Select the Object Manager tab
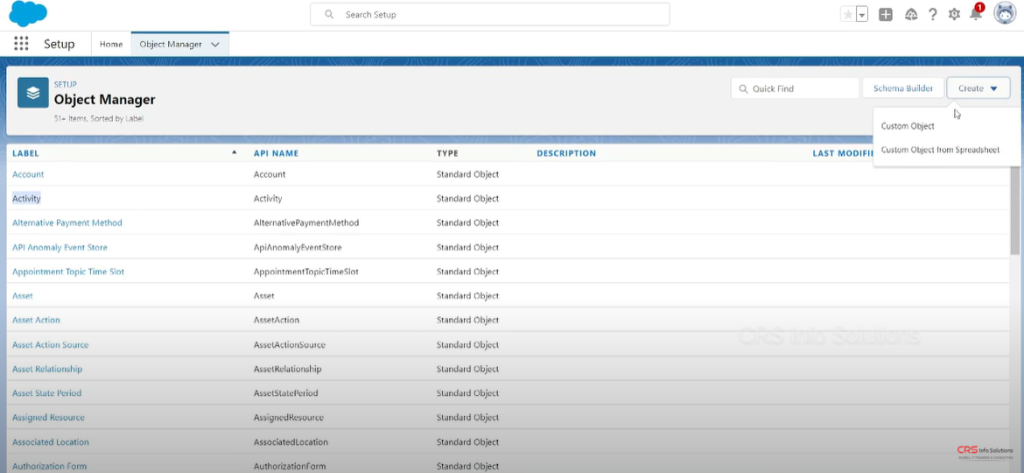Image resolution: width=1024 pixels, height=473 pixels. pyautogui.click(x=171, y=44)
